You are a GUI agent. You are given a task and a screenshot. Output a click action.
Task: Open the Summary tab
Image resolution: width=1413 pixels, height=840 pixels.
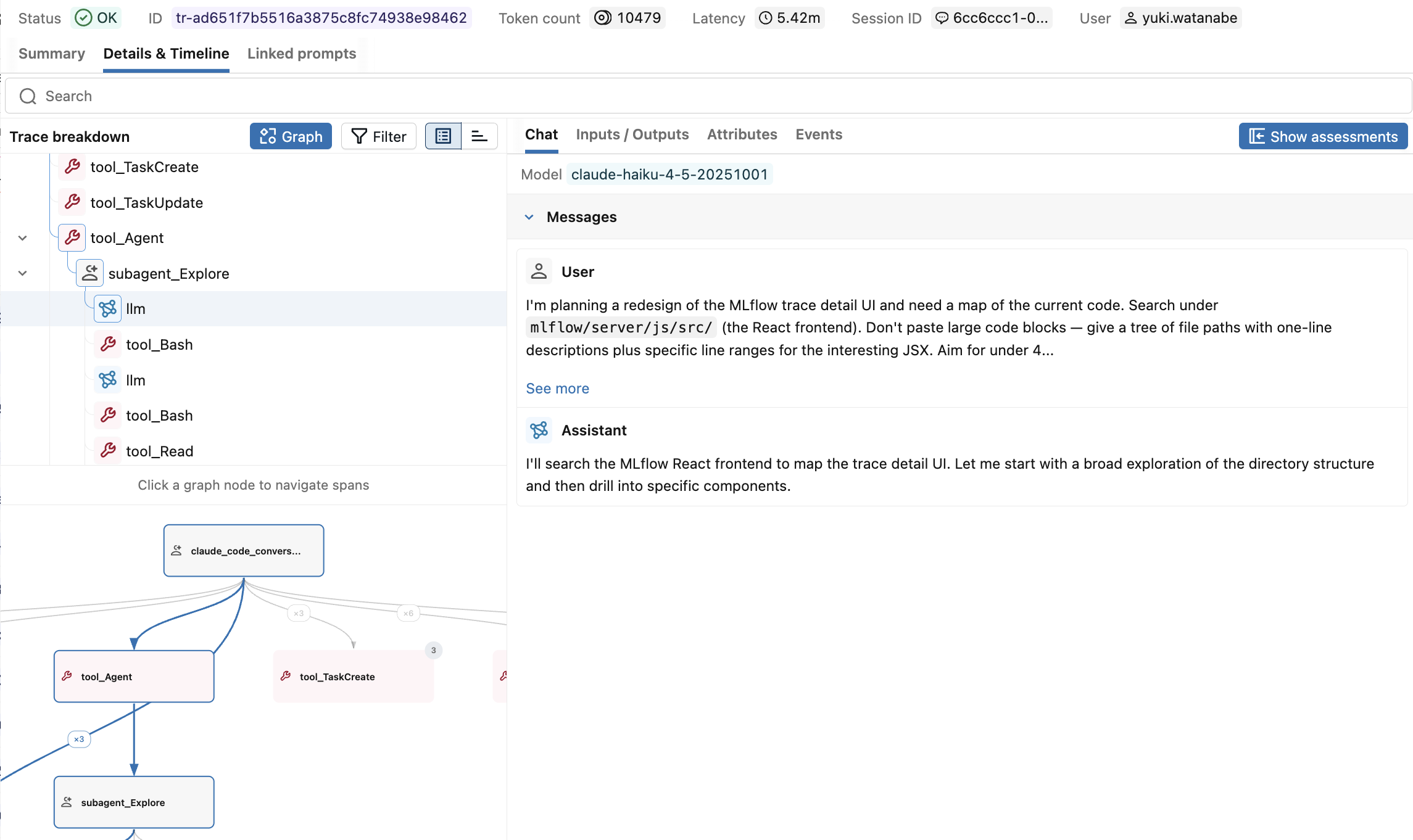pos(52,54)
